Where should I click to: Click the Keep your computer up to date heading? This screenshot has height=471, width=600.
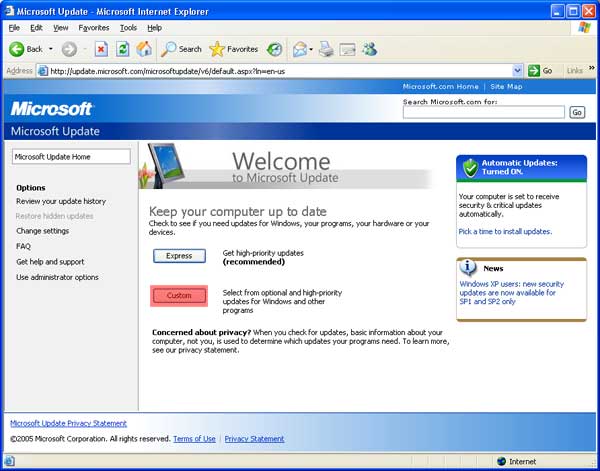(x=238, y=212)
